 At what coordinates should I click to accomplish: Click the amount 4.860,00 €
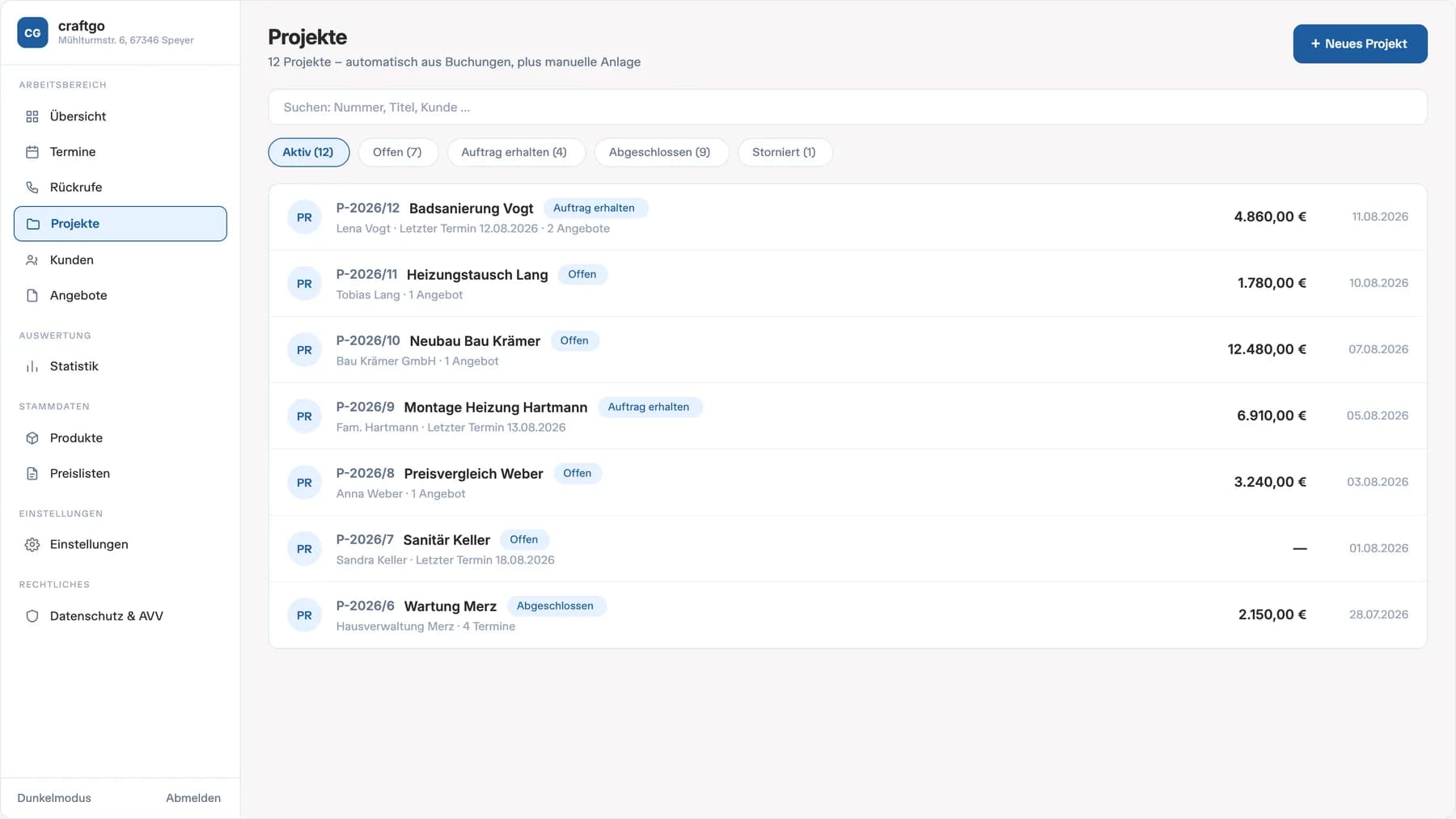point(1270,217)
